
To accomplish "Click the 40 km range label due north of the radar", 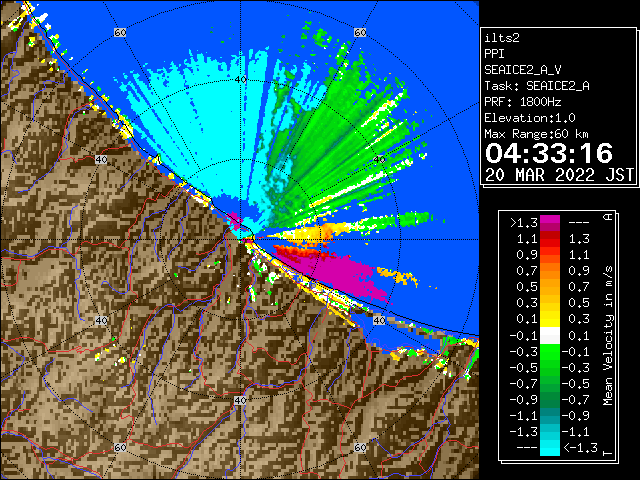I will pyautogui.click(x=241, y=80).
